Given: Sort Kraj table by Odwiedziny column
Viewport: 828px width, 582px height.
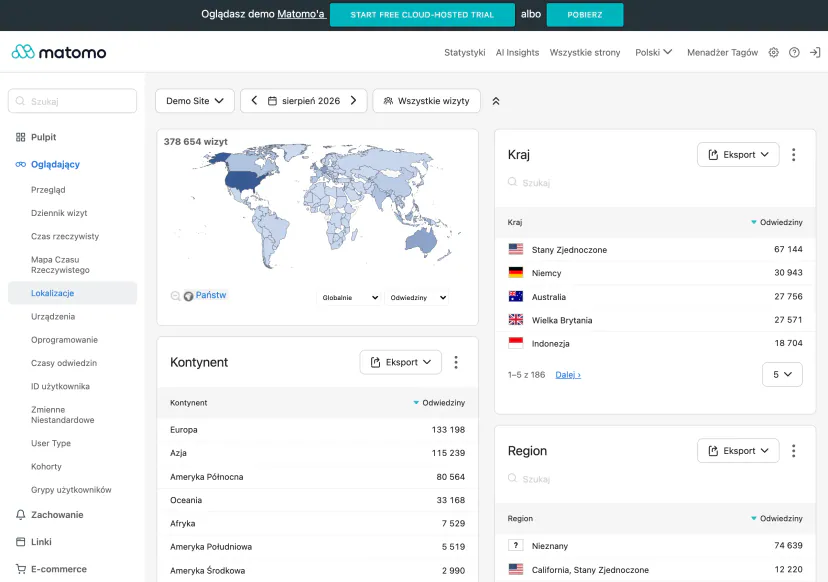Looking at the screenshot, I should (x=776, y=222).
